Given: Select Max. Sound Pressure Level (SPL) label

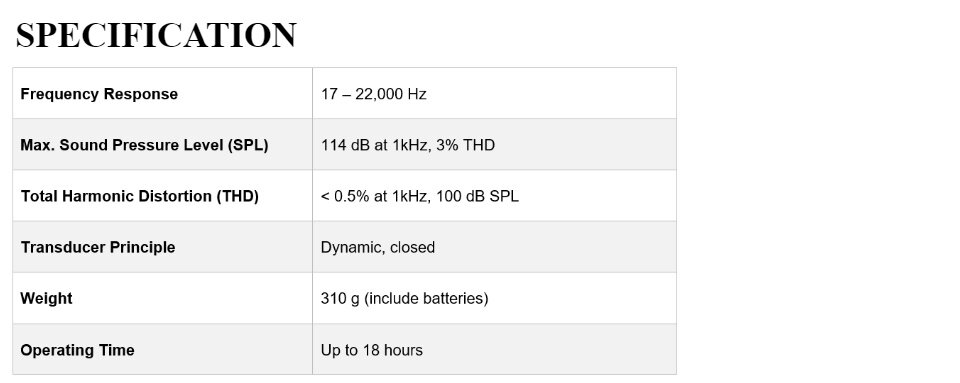Looking at the screenshot, I should pos(144,146).
